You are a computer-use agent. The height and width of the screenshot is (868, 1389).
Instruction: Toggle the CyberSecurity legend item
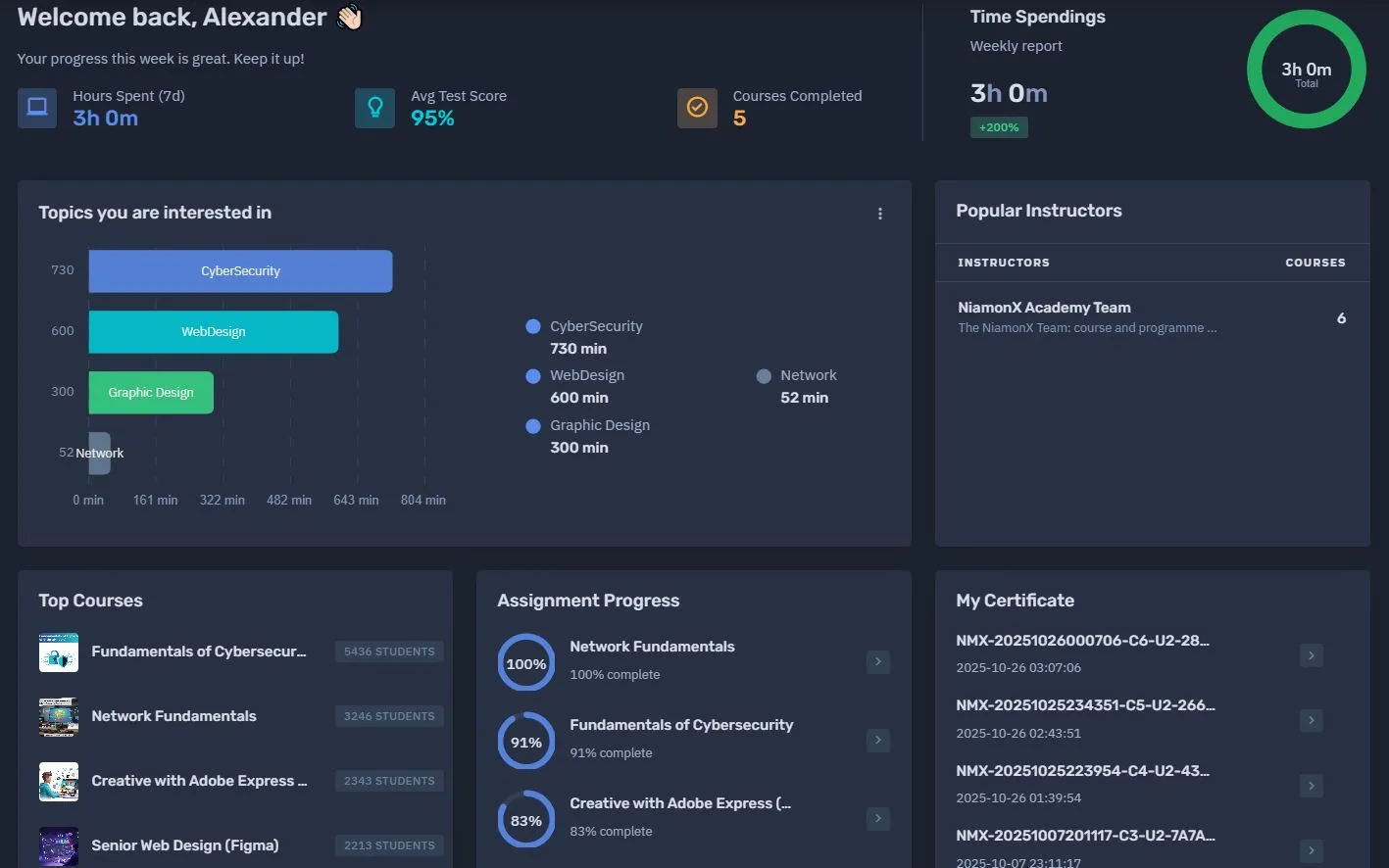click(584, 327)
